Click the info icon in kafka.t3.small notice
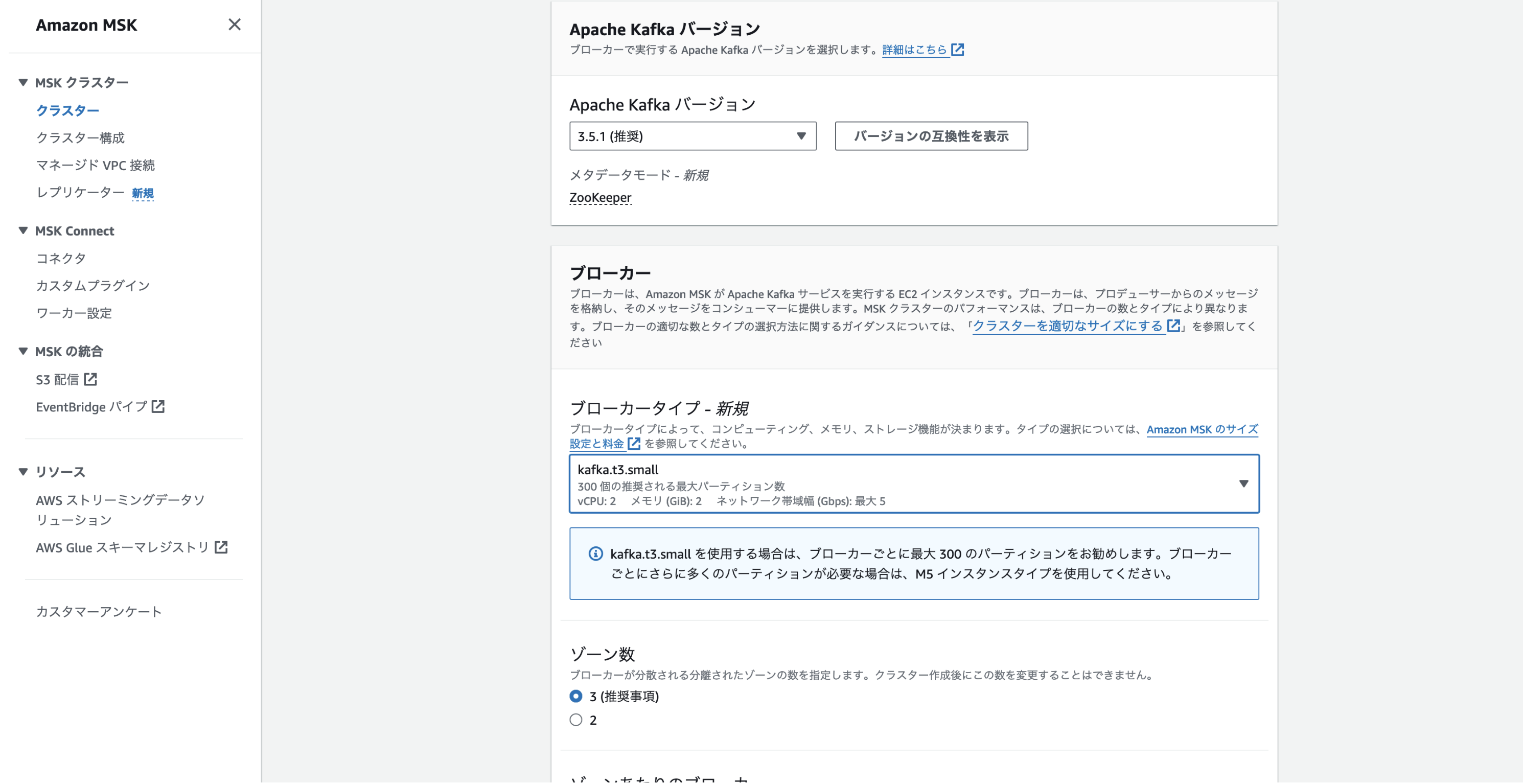This screenshot has height=784, width=1523. (x=595, y=554)
